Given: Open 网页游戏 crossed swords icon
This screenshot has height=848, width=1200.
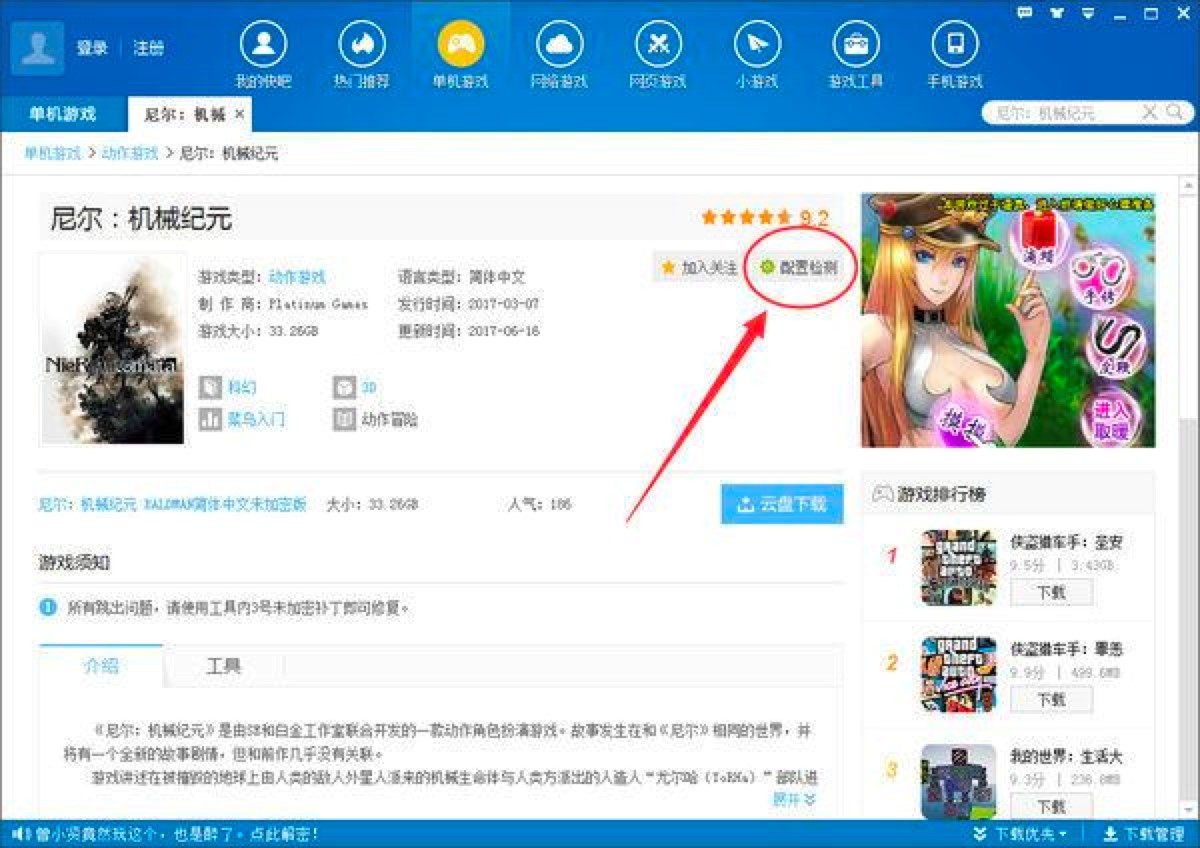Looking at the screenshot, I should point(658,45).
